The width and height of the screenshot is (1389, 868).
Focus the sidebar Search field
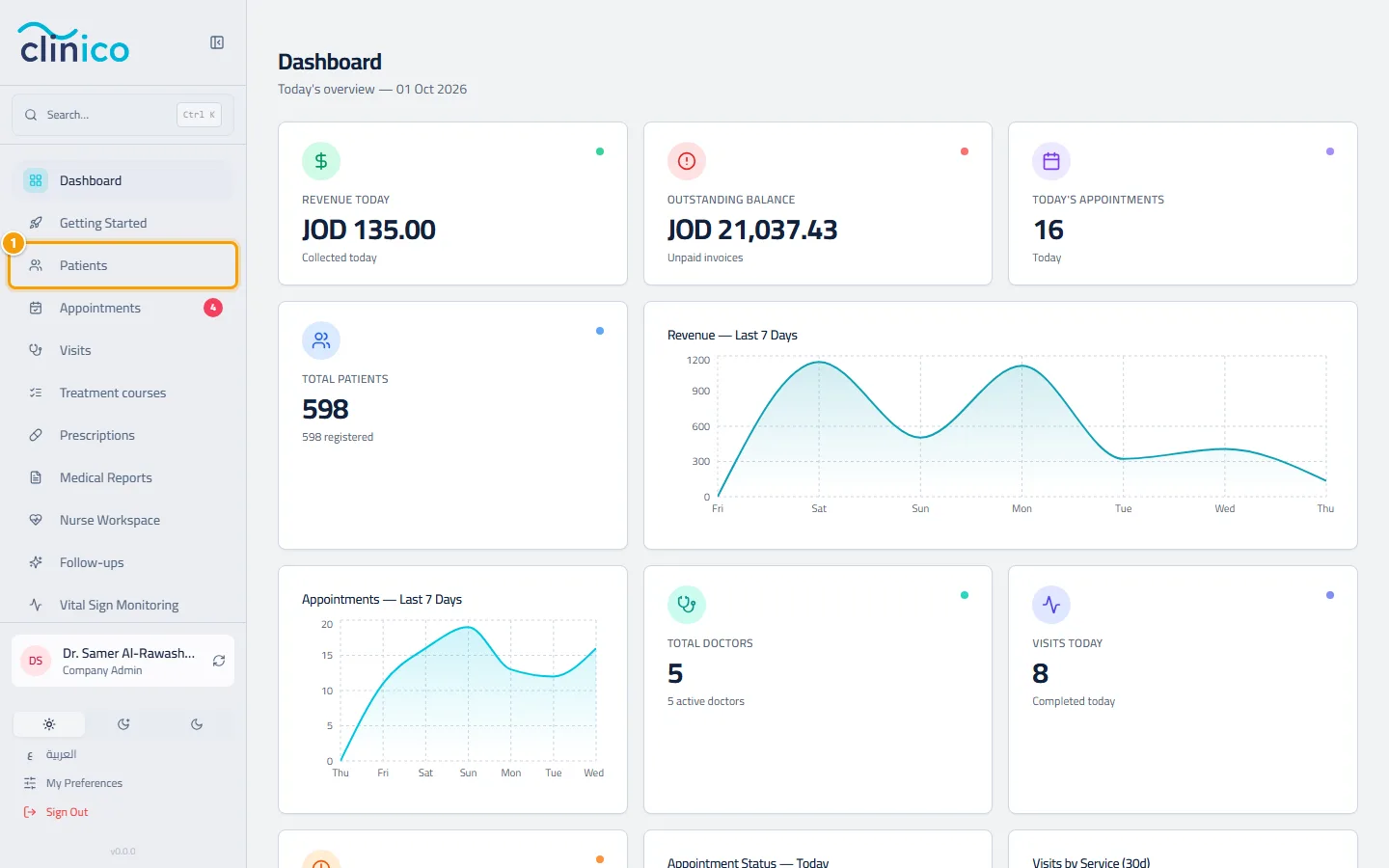(x=123, y=115)
